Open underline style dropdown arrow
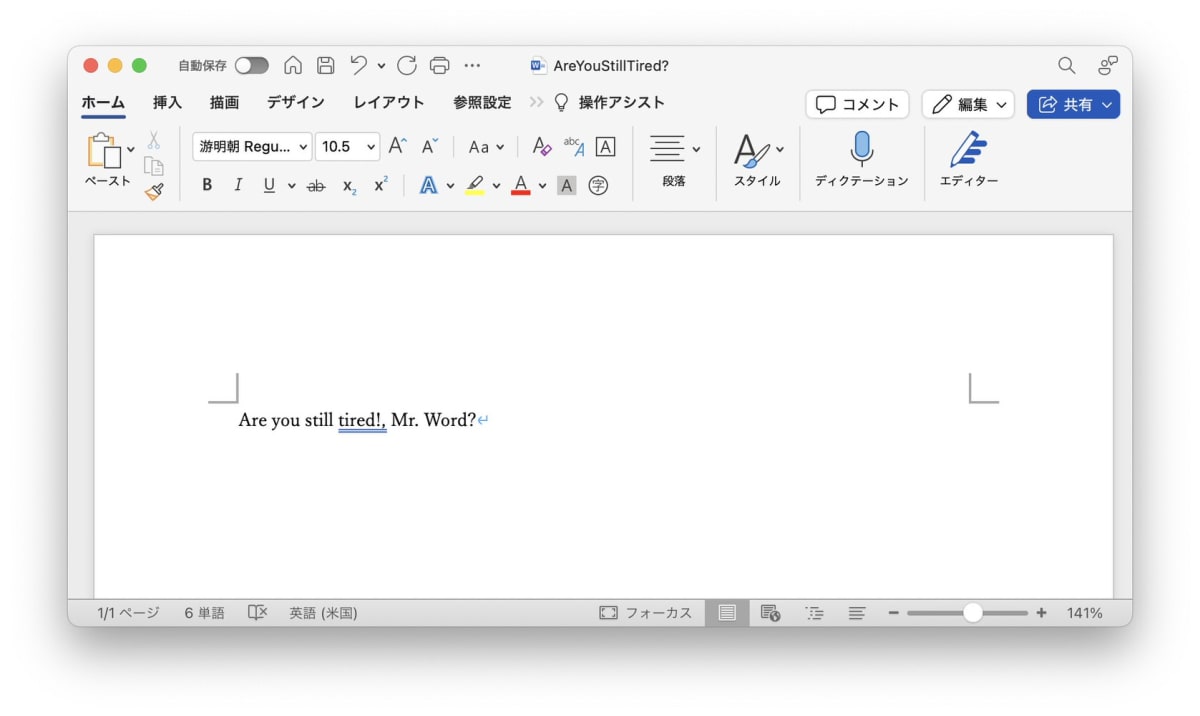Viewport: 1200px width, 716px height. (291, 186)
